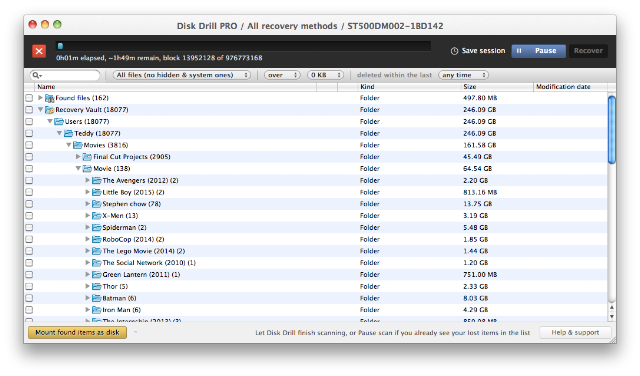Click the Batman folder icon

coord(97,298)
